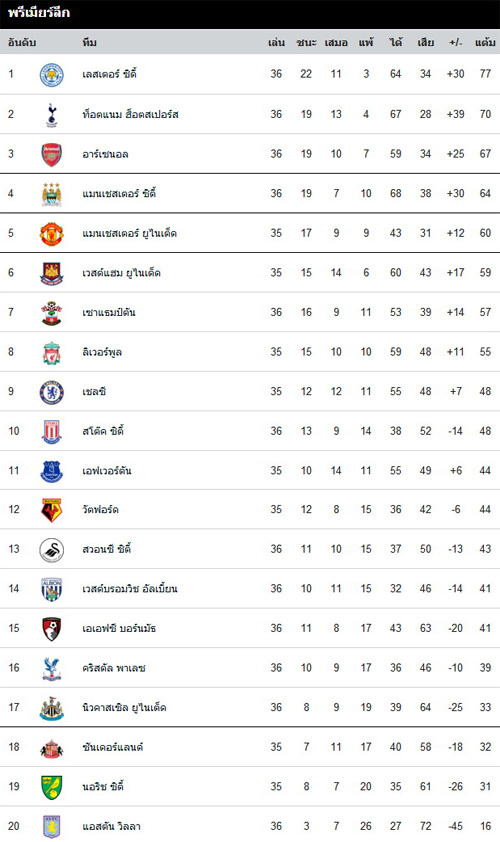Open the นิวคาสเซิล ยูไนเต็ด team link

click(124, 708)
